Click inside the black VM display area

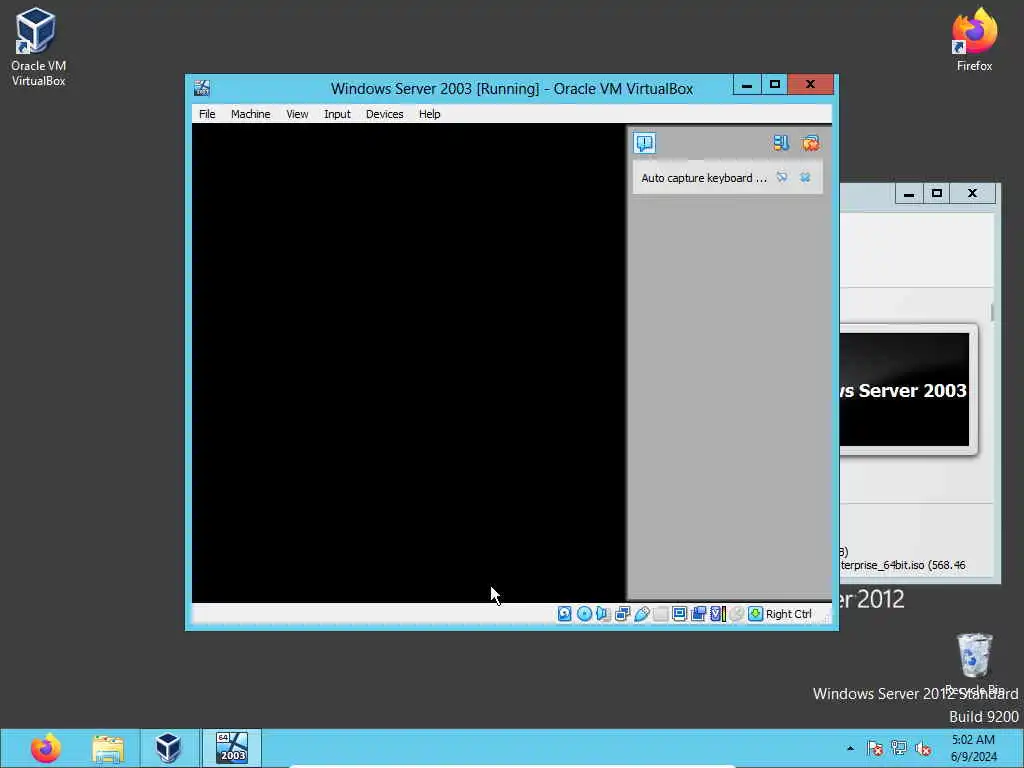point(409,362)
